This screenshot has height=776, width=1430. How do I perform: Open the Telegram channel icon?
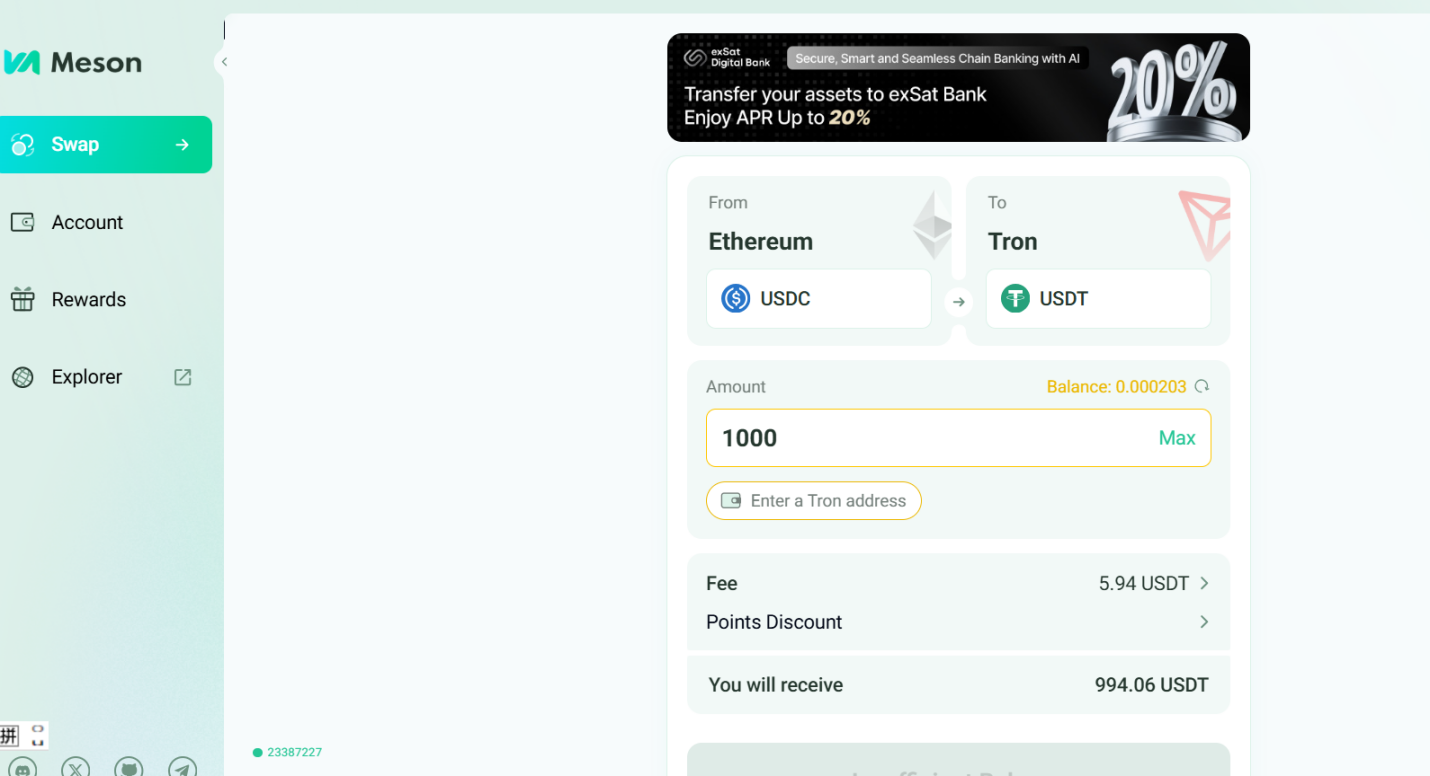182,768
